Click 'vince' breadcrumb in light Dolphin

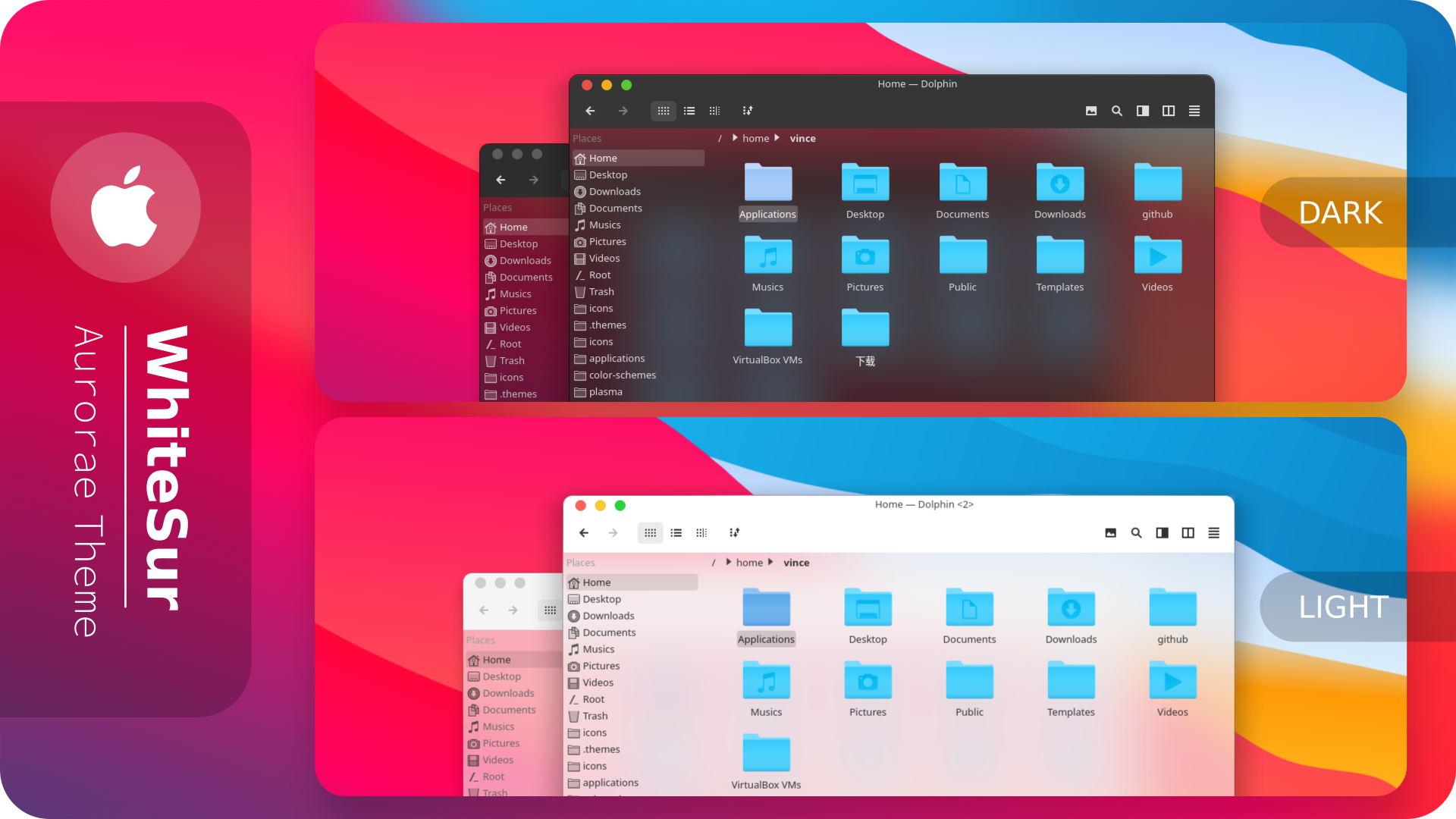click(x=796, y=562)
